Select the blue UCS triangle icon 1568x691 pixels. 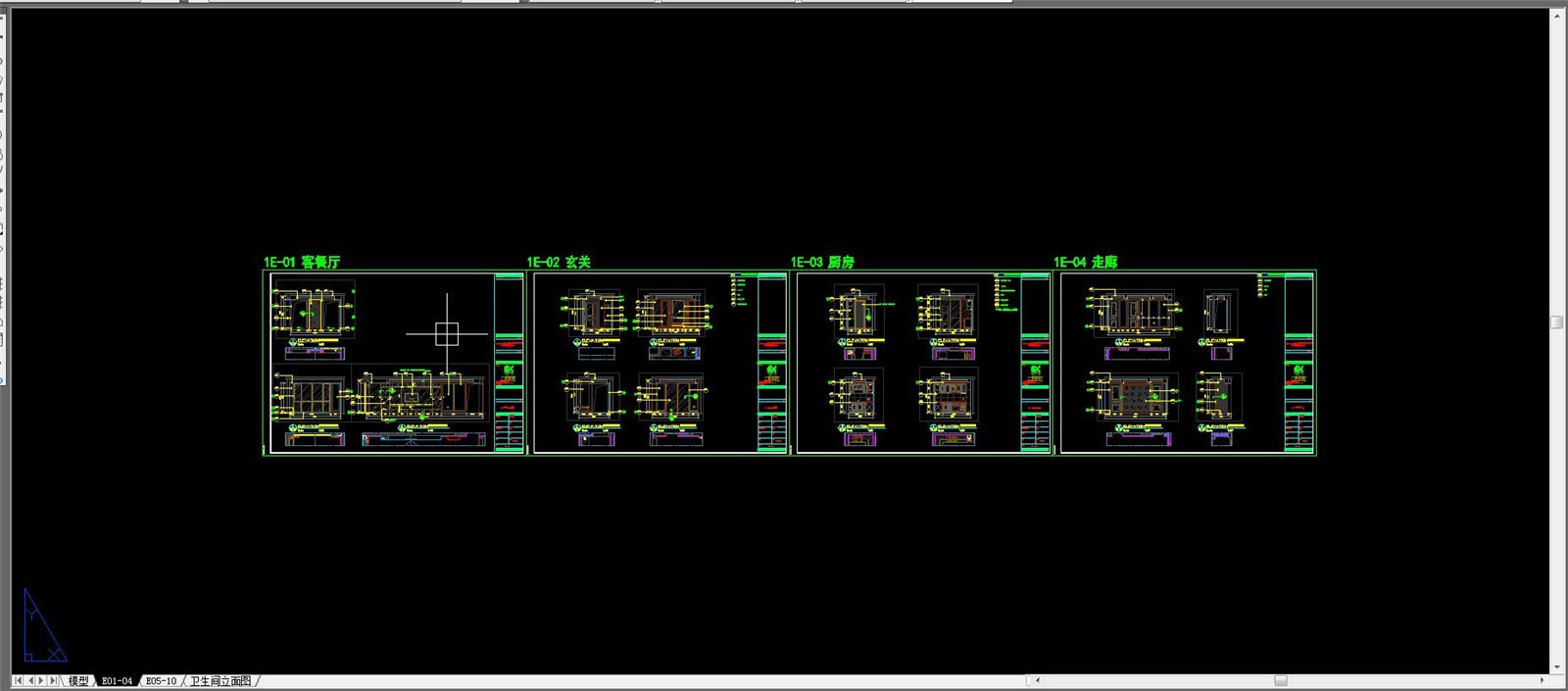click(44, 626)
